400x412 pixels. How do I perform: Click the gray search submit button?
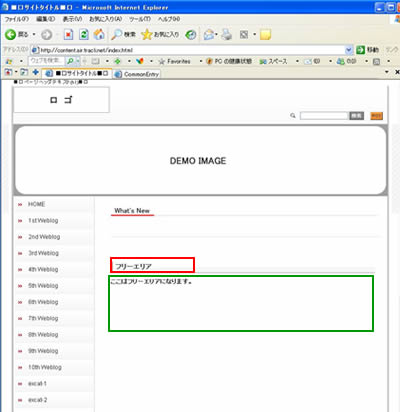tap(356, 116)
